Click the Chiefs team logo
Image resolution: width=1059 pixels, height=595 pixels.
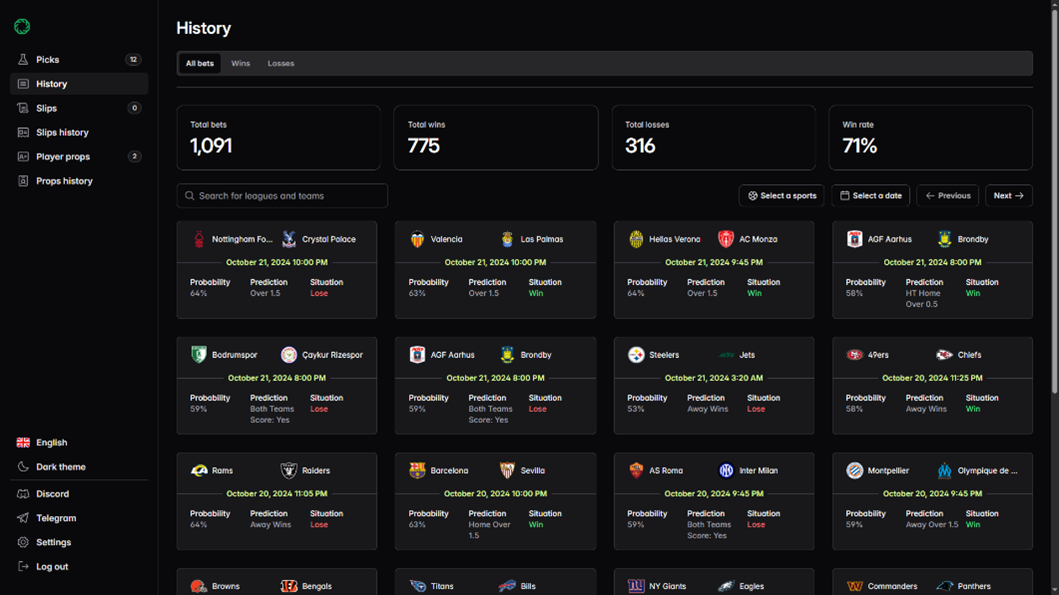[x=944, y=355]
